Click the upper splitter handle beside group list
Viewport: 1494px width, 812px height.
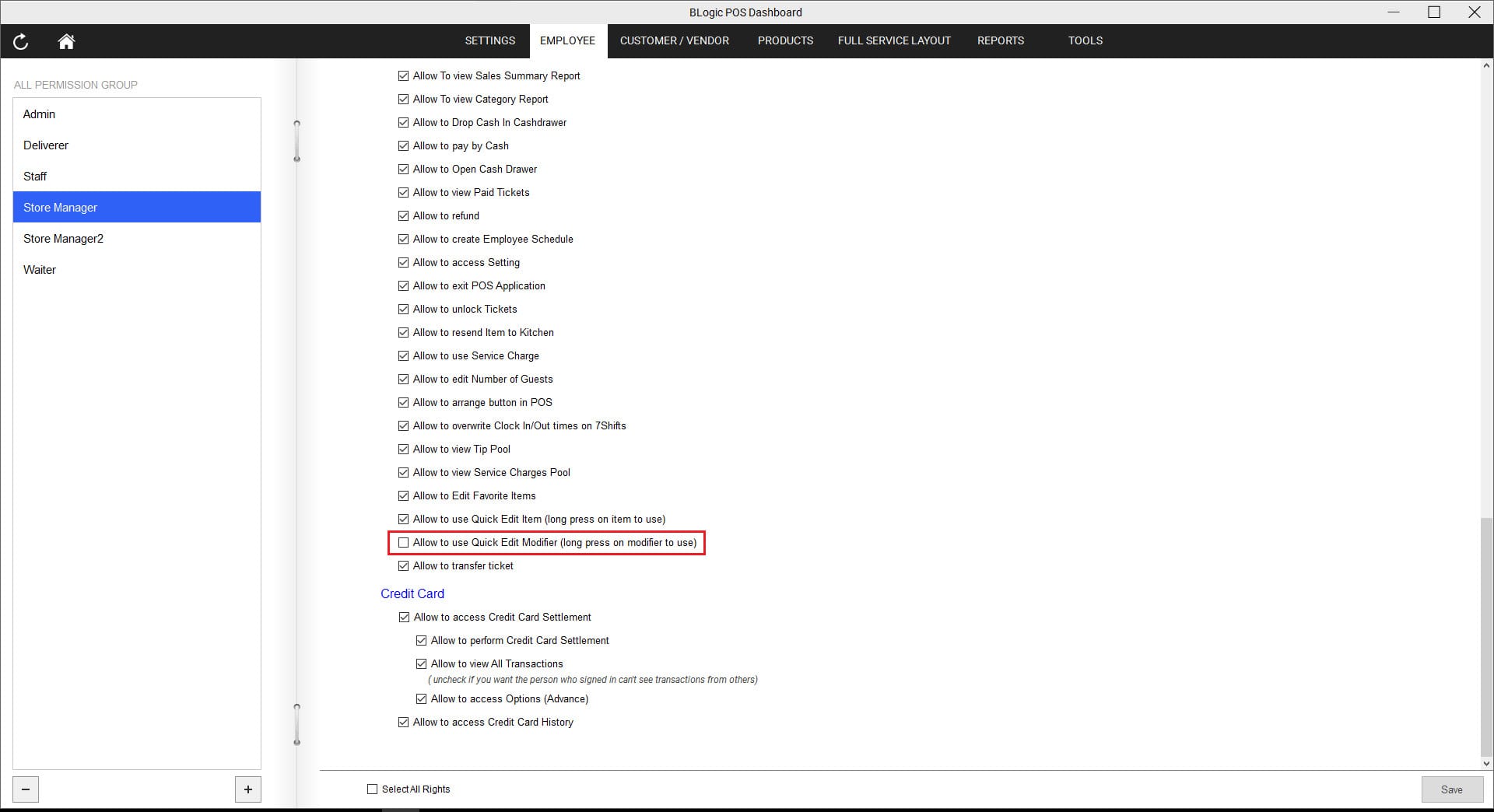click(x=296, y=141)
